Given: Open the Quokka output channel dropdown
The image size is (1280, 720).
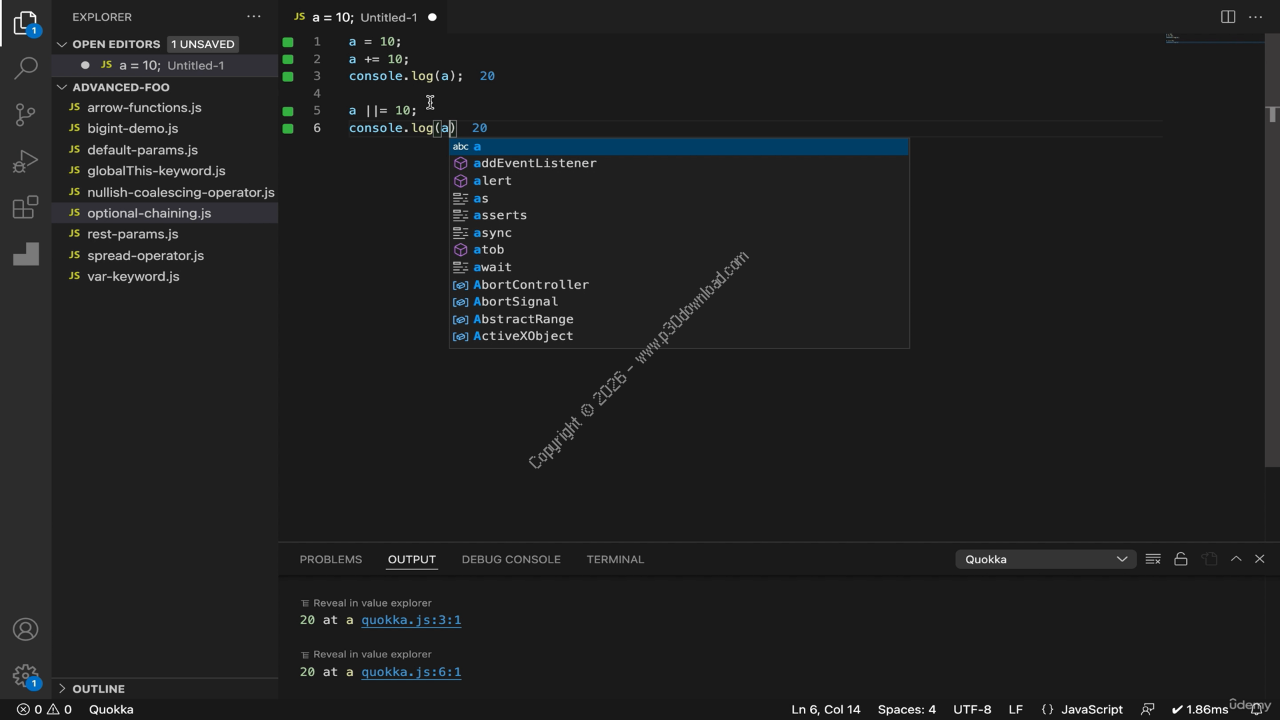Looking at the screenshot, I should pyautogui.click(x=1044, y=559).
